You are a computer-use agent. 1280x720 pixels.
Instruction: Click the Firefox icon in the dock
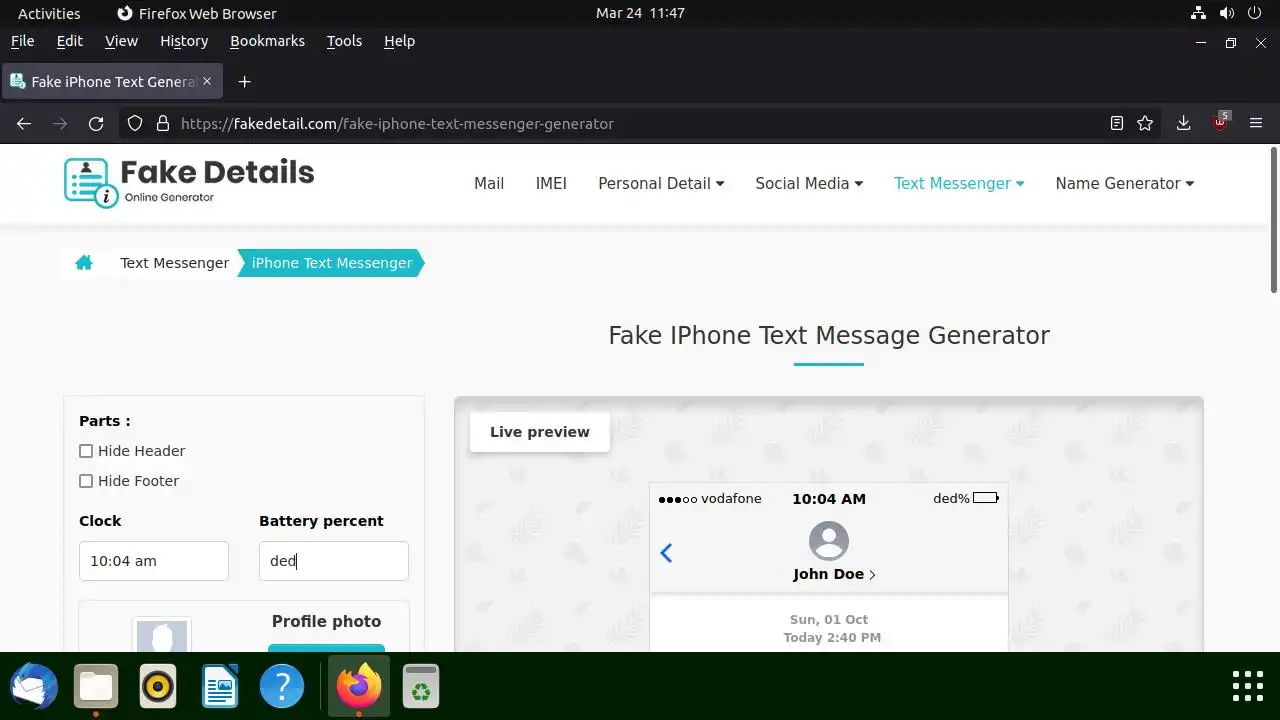coord(359,687)
